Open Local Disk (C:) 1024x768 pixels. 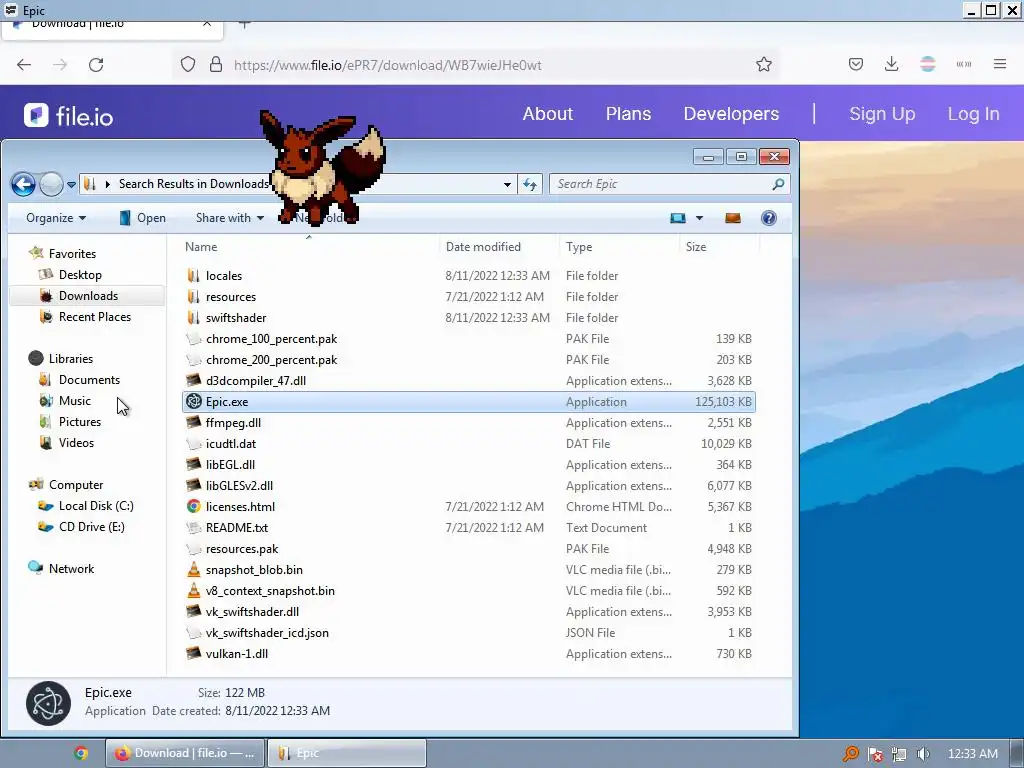96,506
